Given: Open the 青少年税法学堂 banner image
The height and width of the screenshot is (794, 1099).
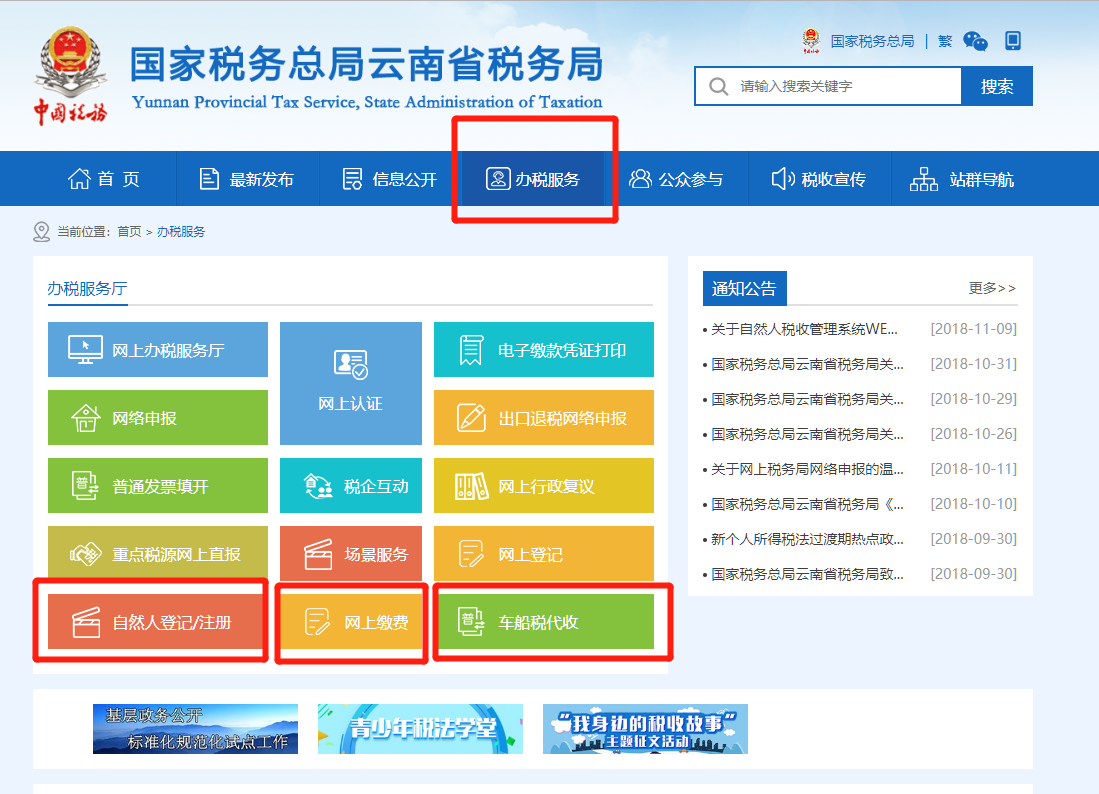Looking at the screenshot, I should (x=421, y=729).
